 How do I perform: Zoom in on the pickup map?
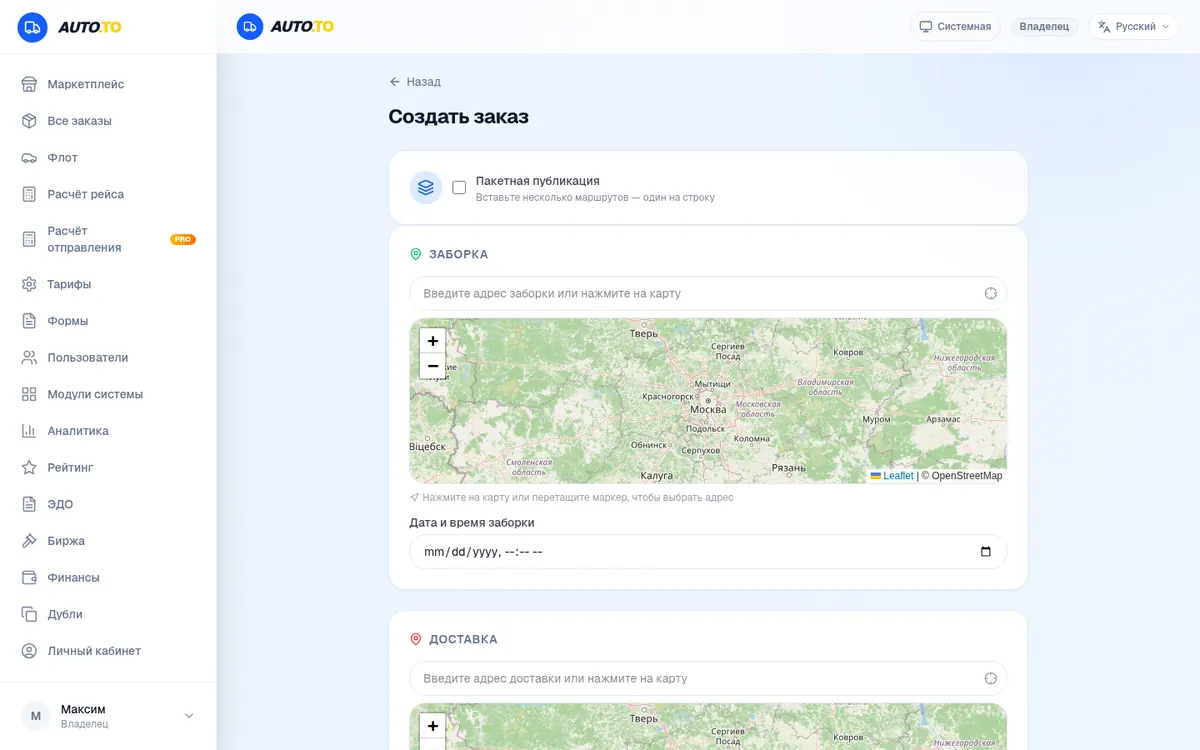tap(433, 341)
